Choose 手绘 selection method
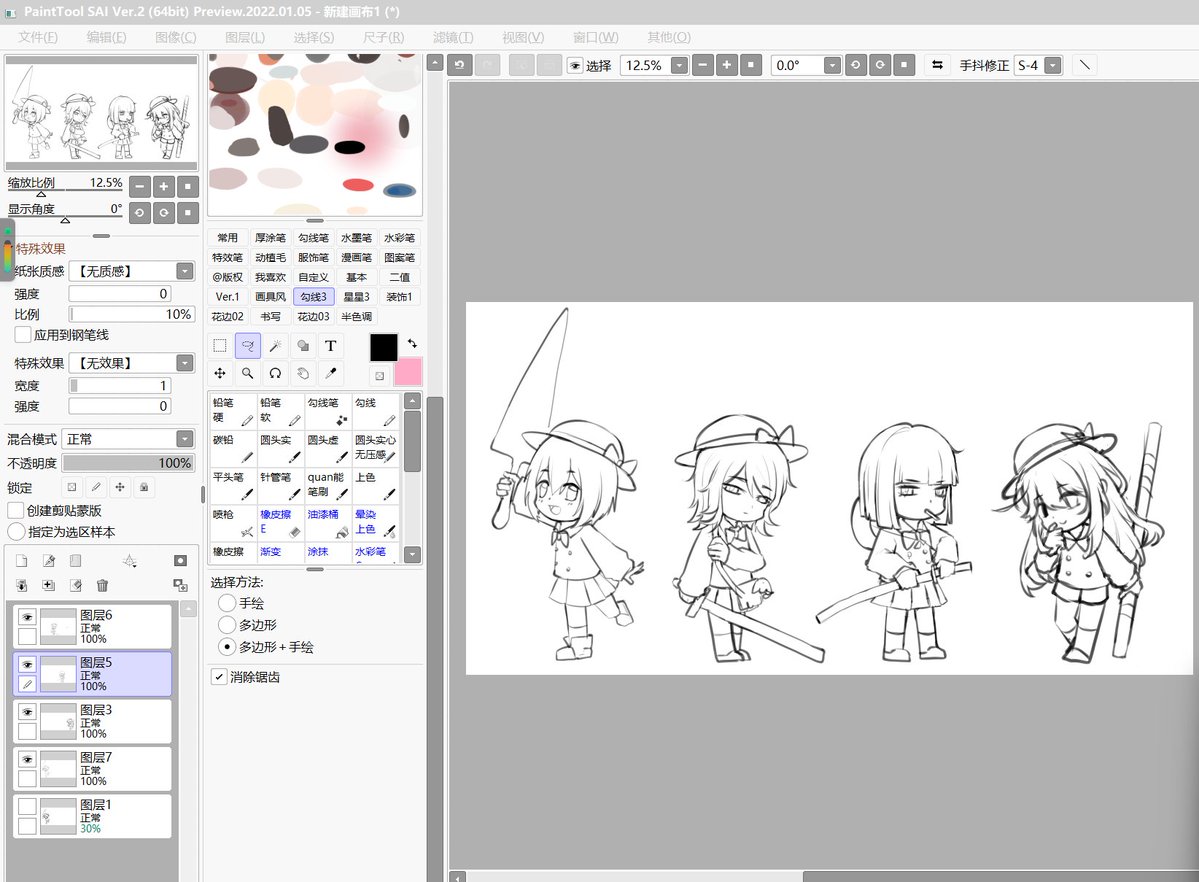Image resolution: width=1199 pixels, height=882 pixels. 226,603
